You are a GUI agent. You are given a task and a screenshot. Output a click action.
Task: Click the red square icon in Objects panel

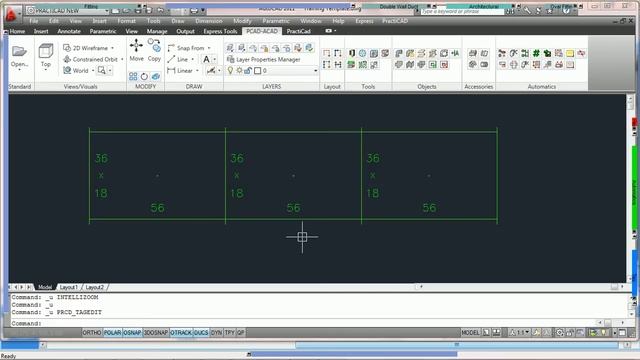[444, 64]
